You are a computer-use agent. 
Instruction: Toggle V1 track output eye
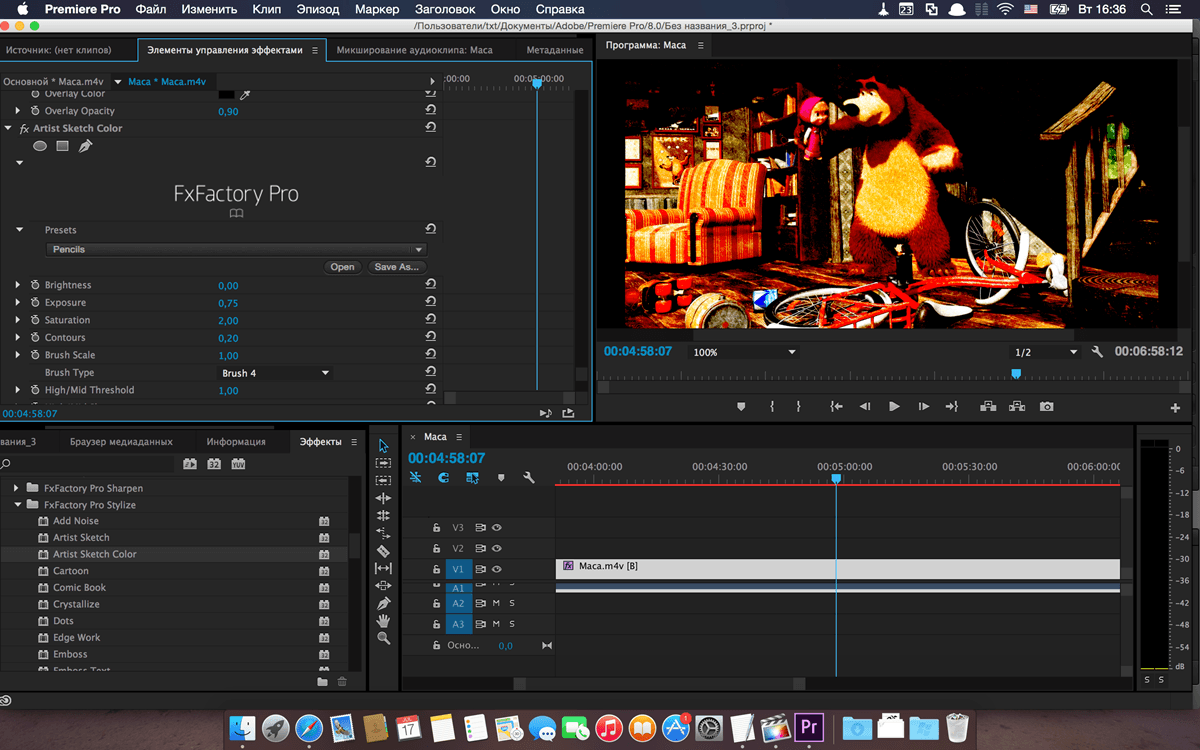pos(496,569)
